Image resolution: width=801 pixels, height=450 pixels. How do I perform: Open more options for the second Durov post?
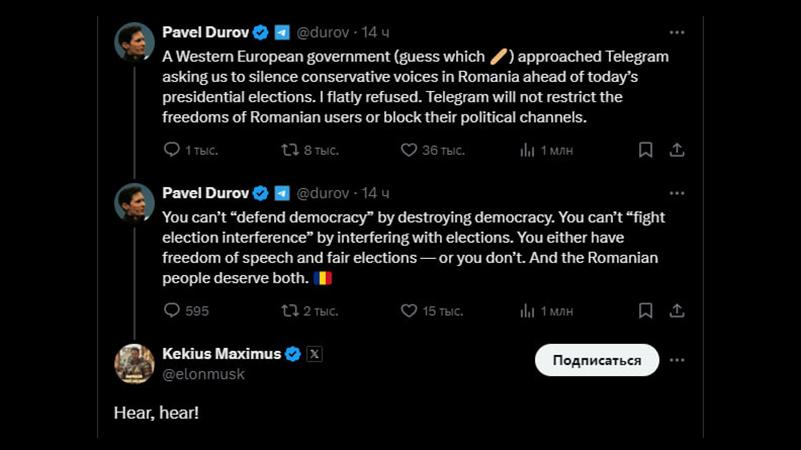tap(677, 193)
